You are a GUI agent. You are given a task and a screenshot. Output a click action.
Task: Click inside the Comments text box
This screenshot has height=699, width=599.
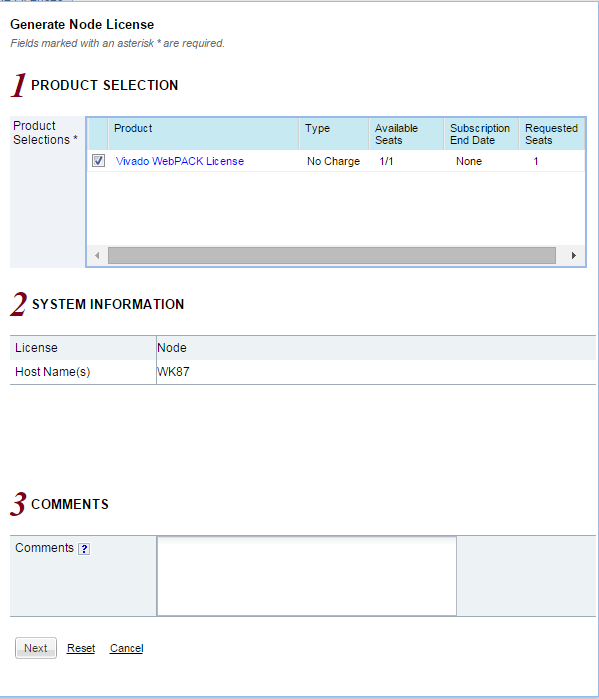(x=307, y=576)
